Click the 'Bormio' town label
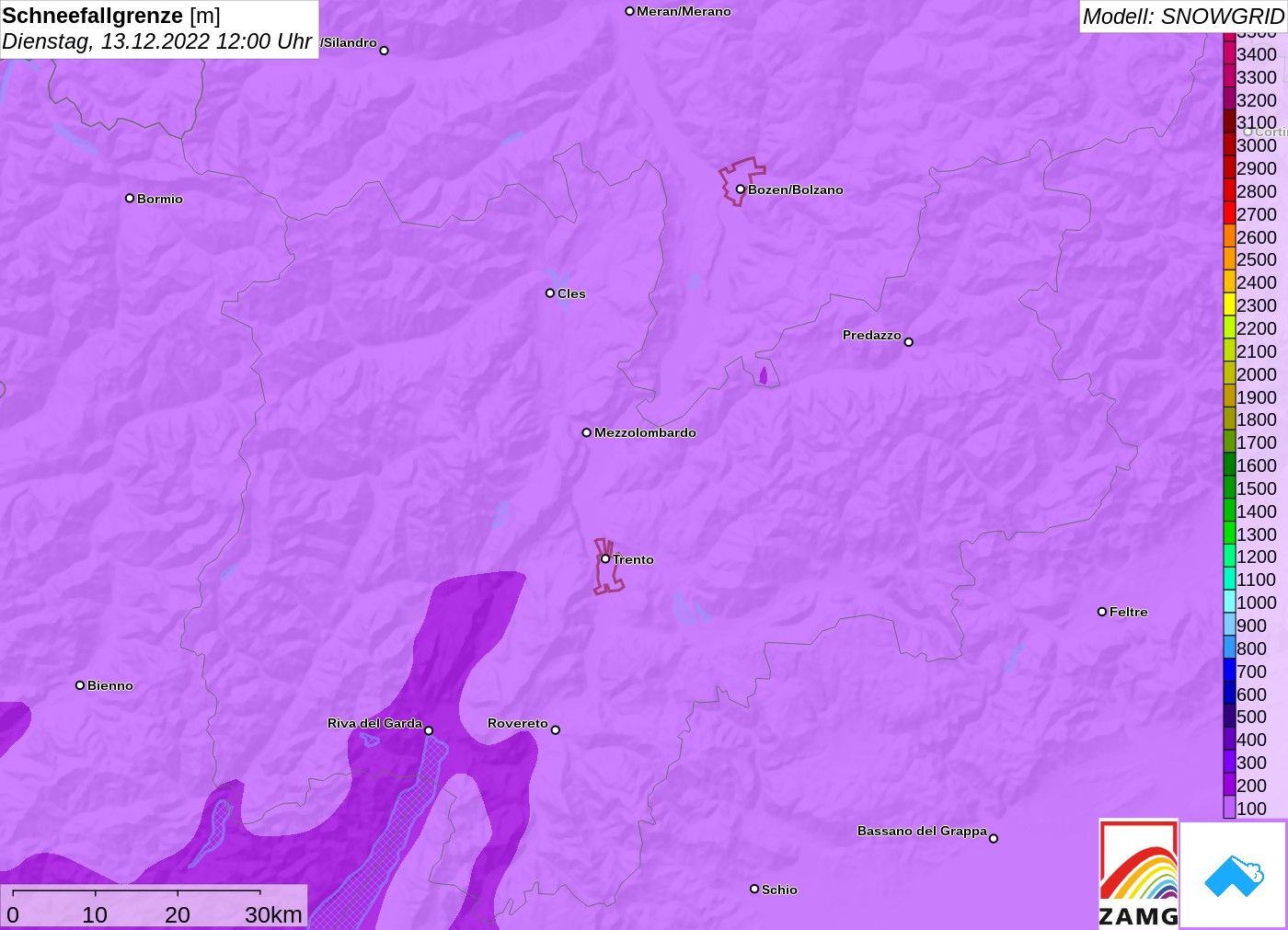This screenshot has width=1288, height=930. point(160,199)
